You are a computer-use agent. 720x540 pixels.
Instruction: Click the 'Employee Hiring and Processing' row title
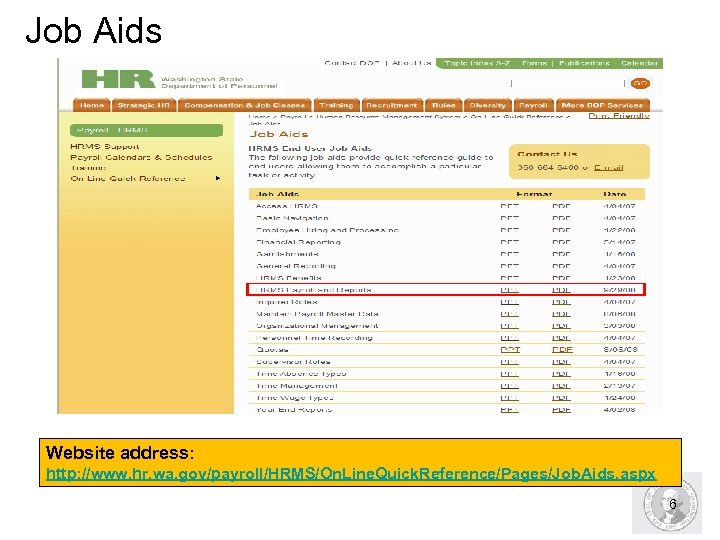327,230
